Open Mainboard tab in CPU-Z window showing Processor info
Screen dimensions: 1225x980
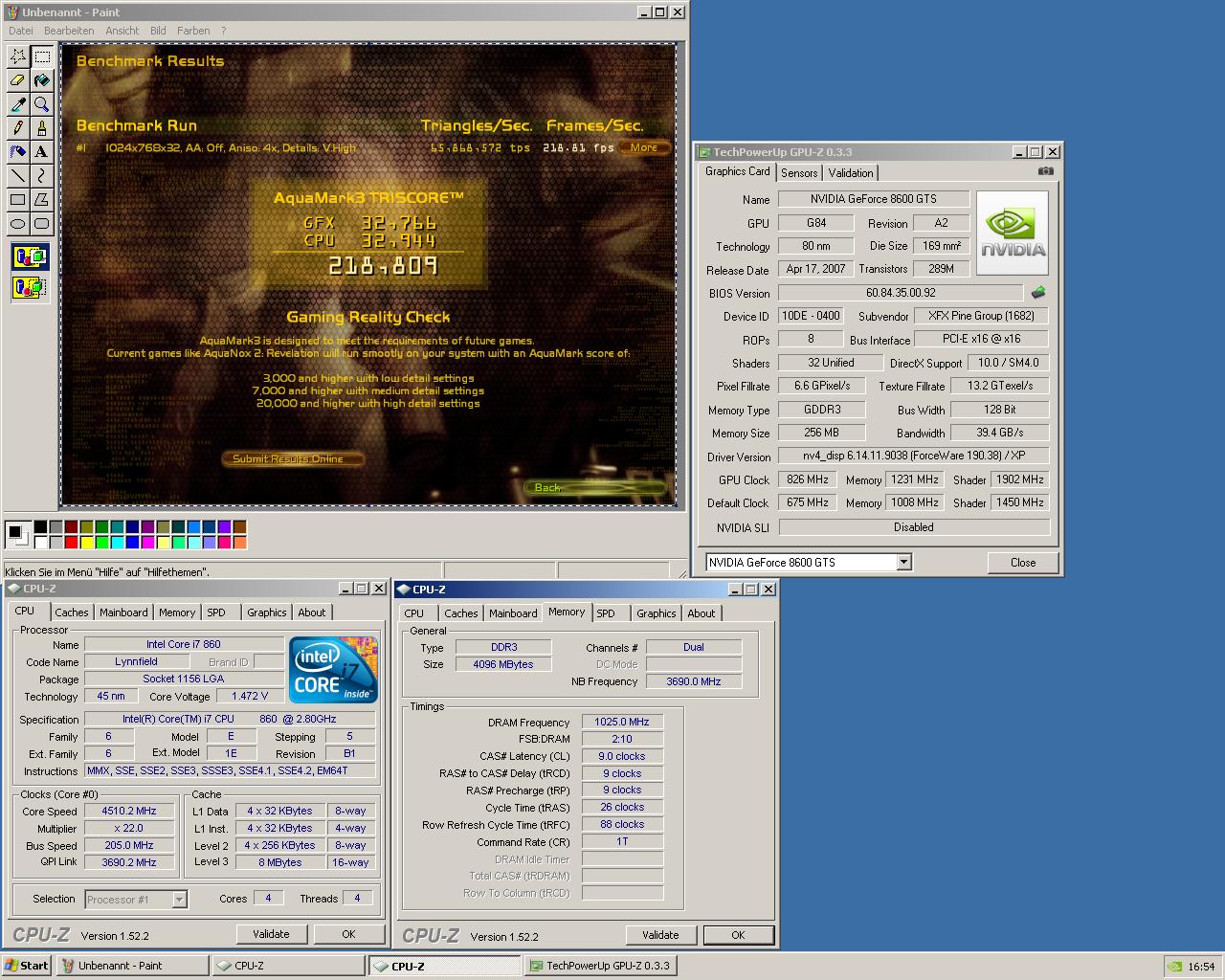123,612
